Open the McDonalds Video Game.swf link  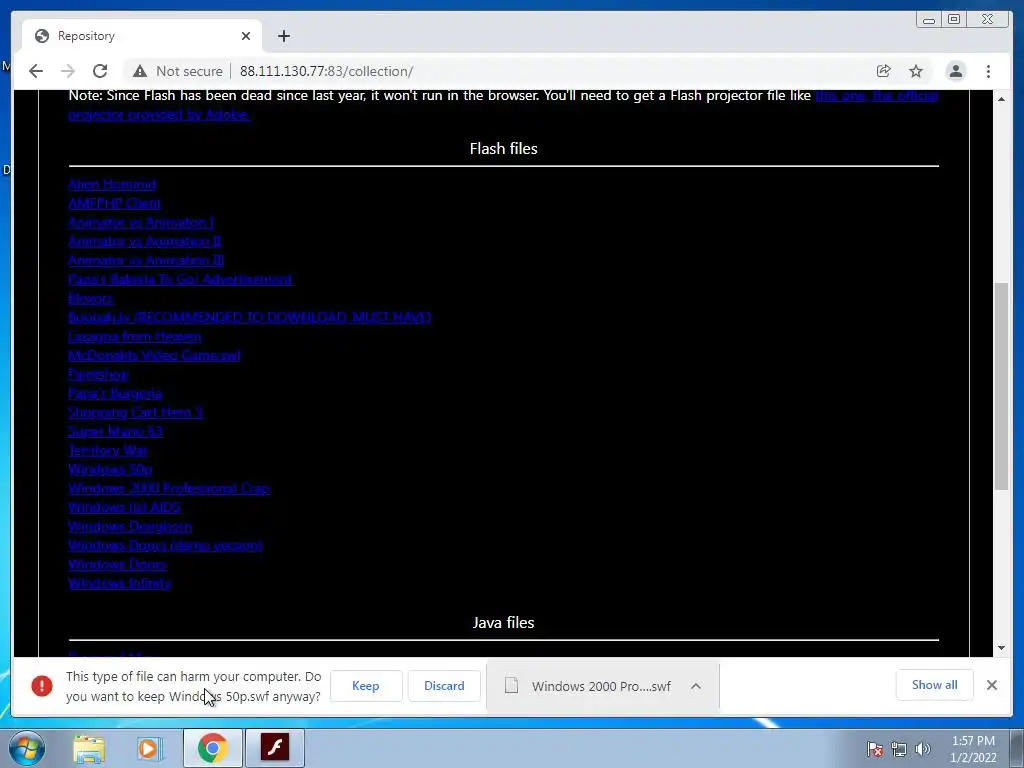(x=154, y=355)
